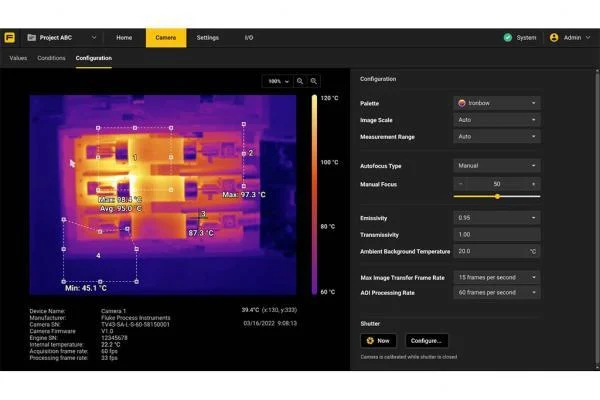This screenshot has width=600, height=400.
Task: Increase manual focus with plus button
Action: [533, 184]
